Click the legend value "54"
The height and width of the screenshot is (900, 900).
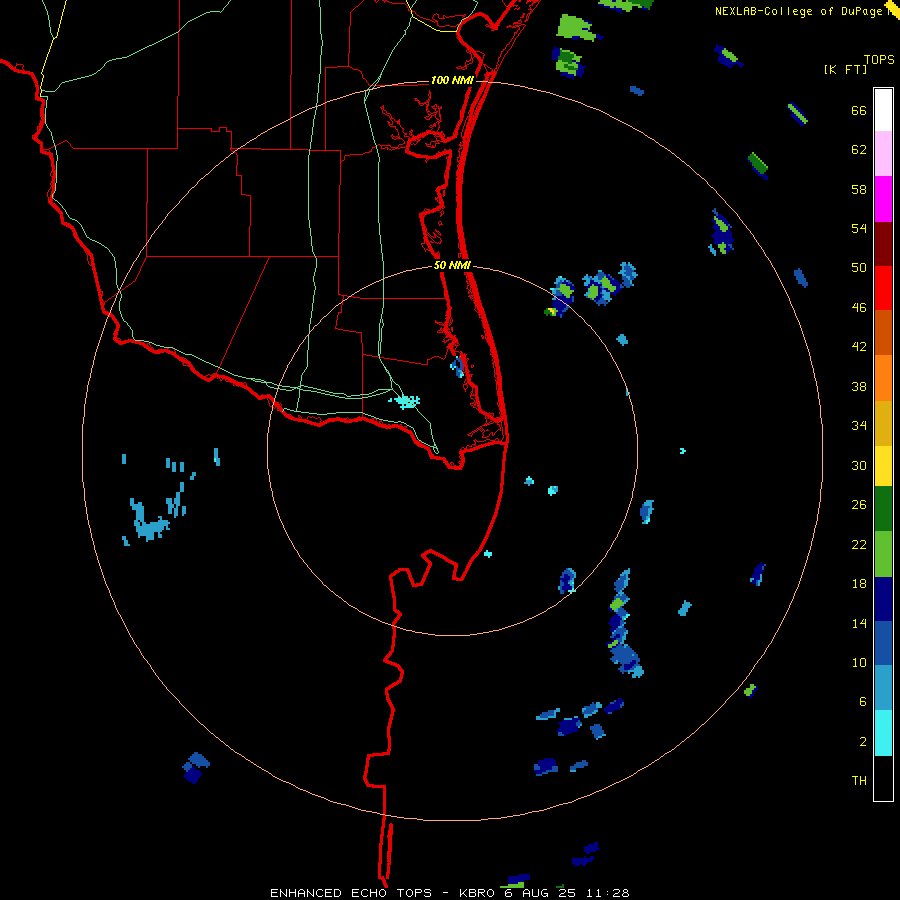[859, 228]
